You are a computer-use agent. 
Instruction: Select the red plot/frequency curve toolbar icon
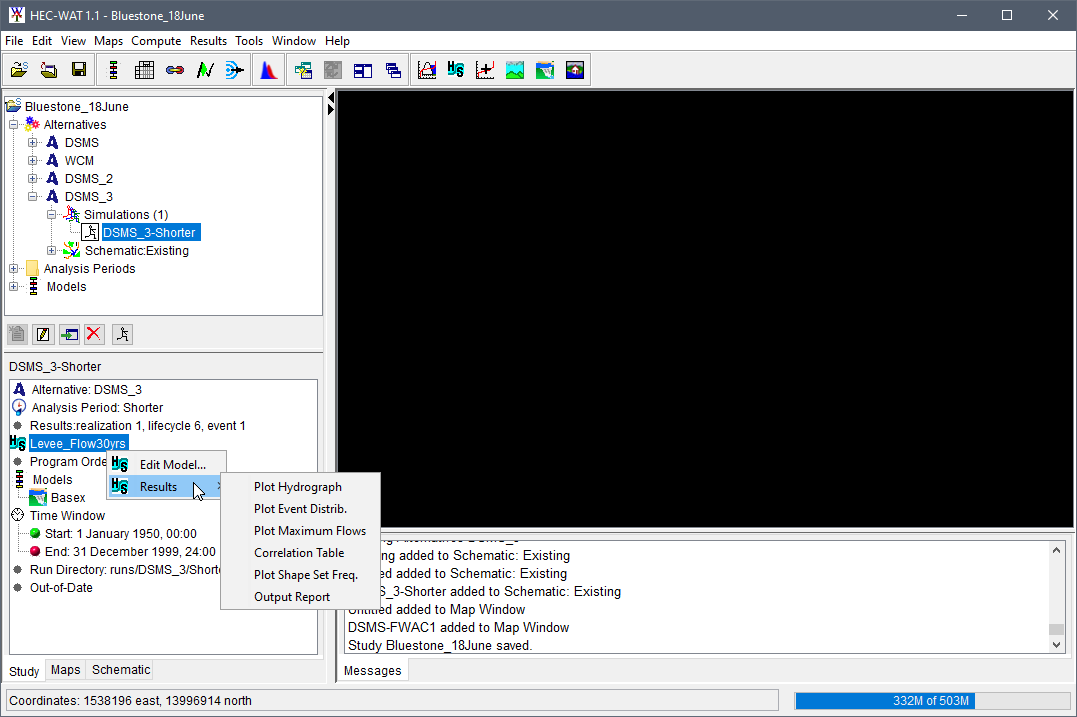(x=268, y=69)
